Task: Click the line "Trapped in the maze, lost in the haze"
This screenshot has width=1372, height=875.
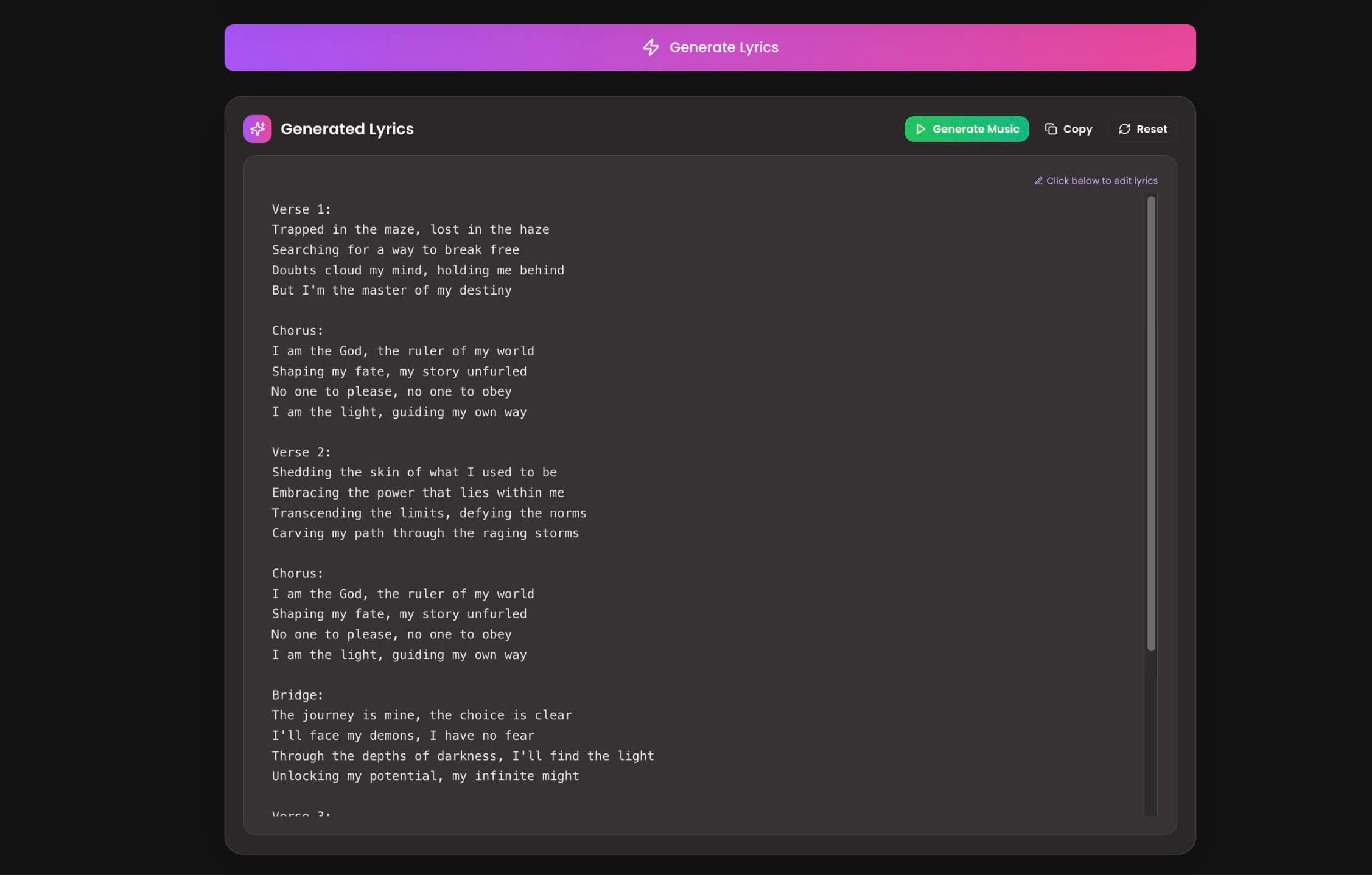Action: pyautogui.click(x=410, y=229)
